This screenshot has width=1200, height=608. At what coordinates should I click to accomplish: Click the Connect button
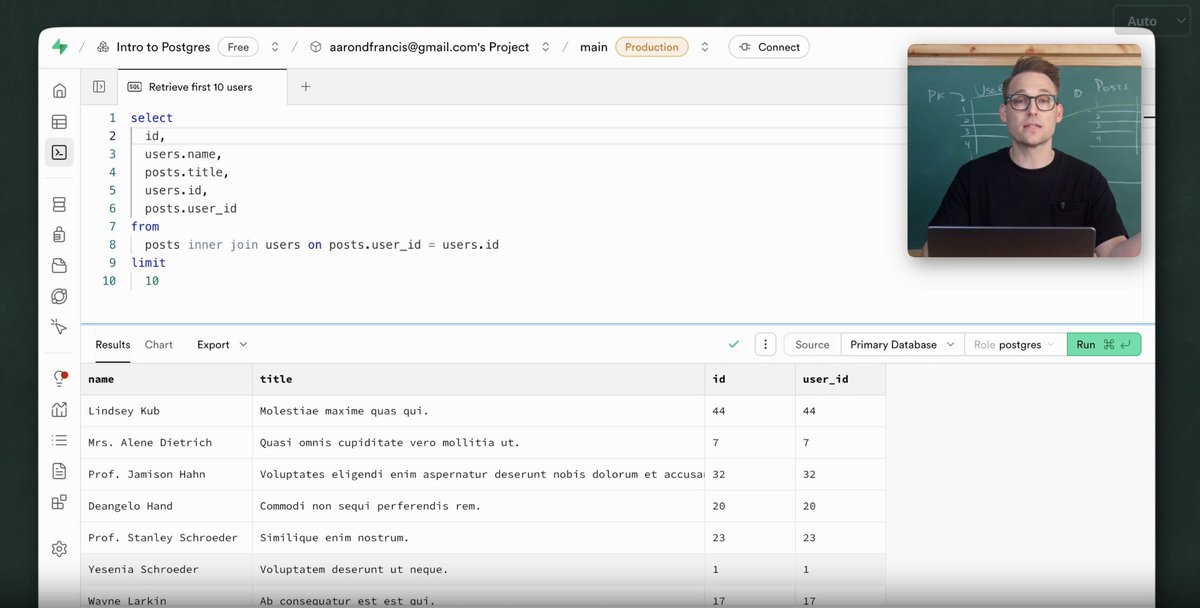[x=768, y=46]
